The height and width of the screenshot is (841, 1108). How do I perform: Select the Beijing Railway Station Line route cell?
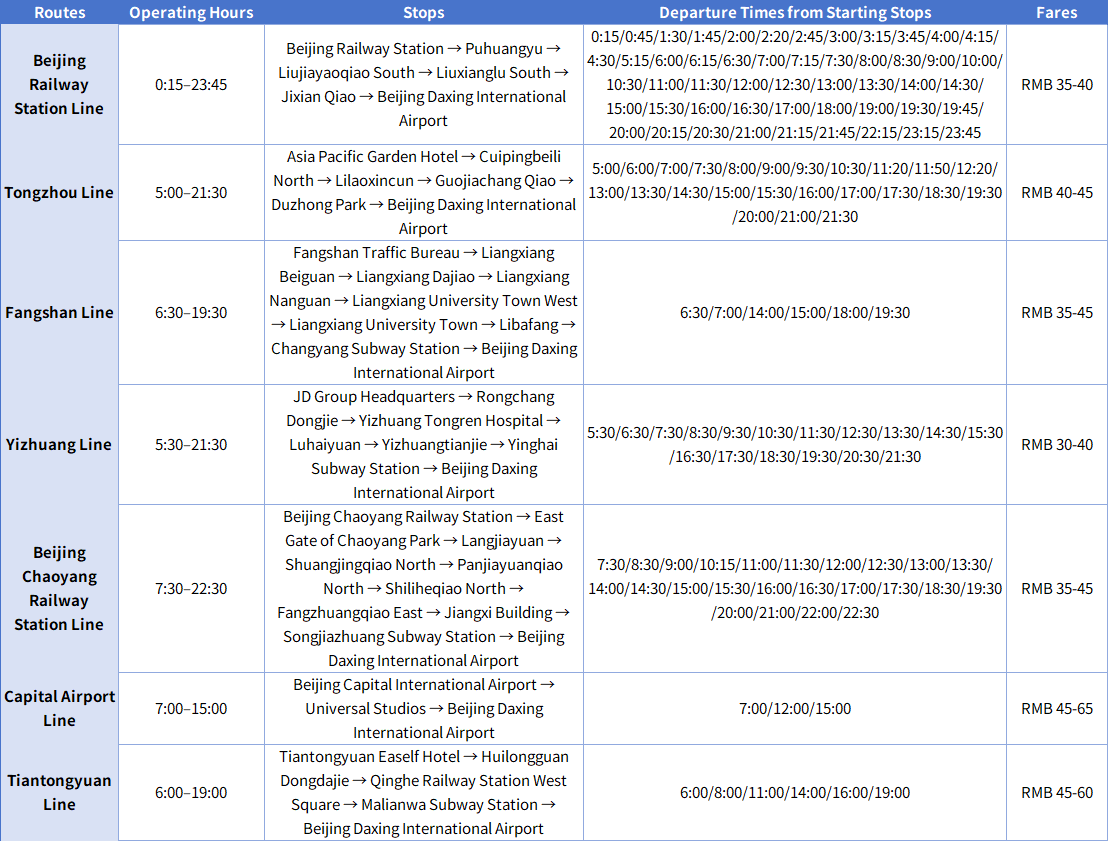pos(59,85)
